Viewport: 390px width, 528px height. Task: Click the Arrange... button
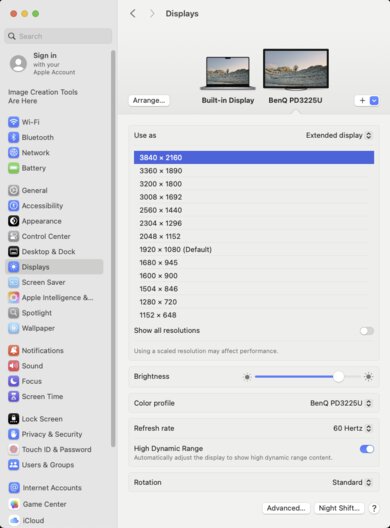tap(149, 100)
